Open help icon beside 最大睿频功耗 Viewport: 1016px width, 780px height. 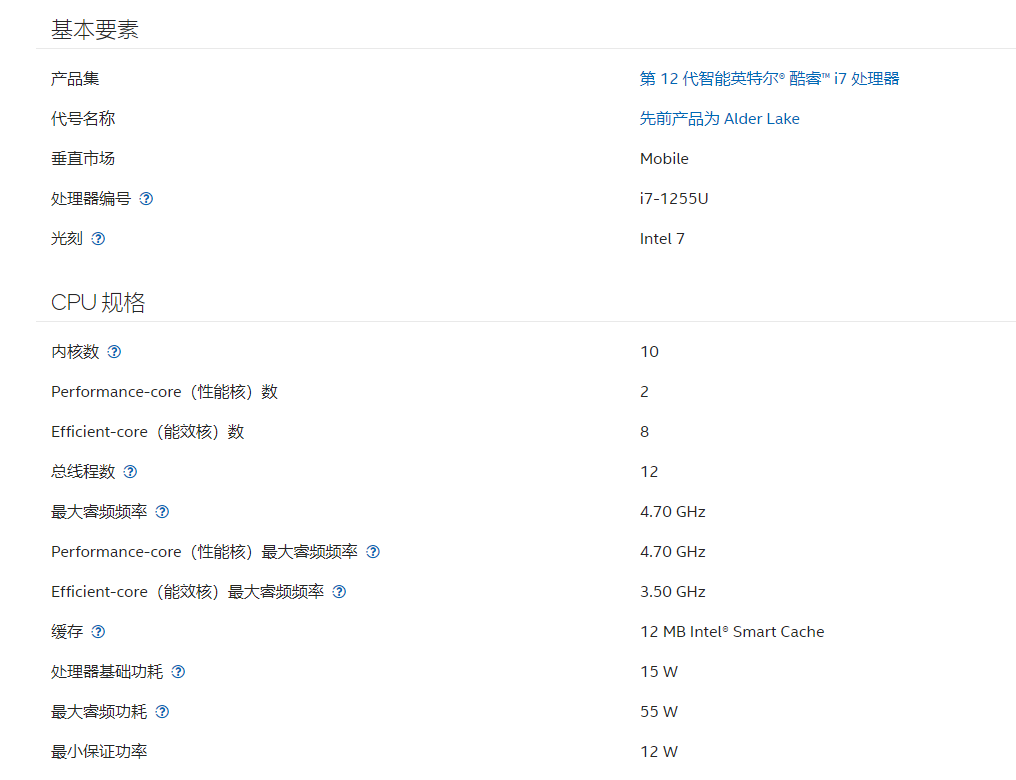(163, 712)
